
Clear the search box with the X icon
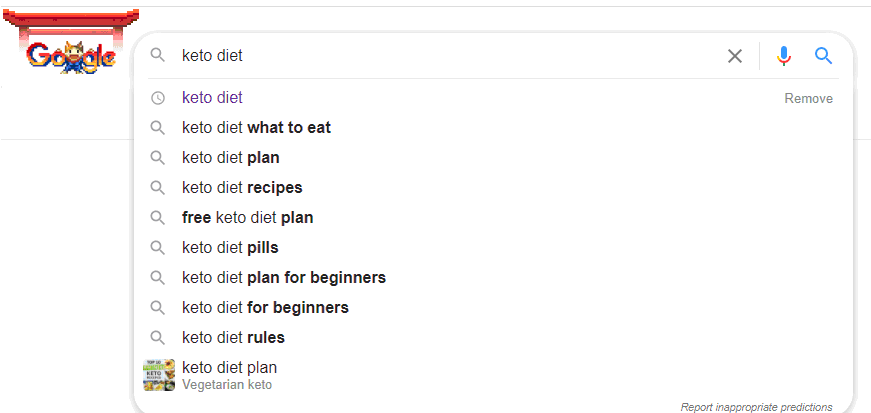[735, 56]
